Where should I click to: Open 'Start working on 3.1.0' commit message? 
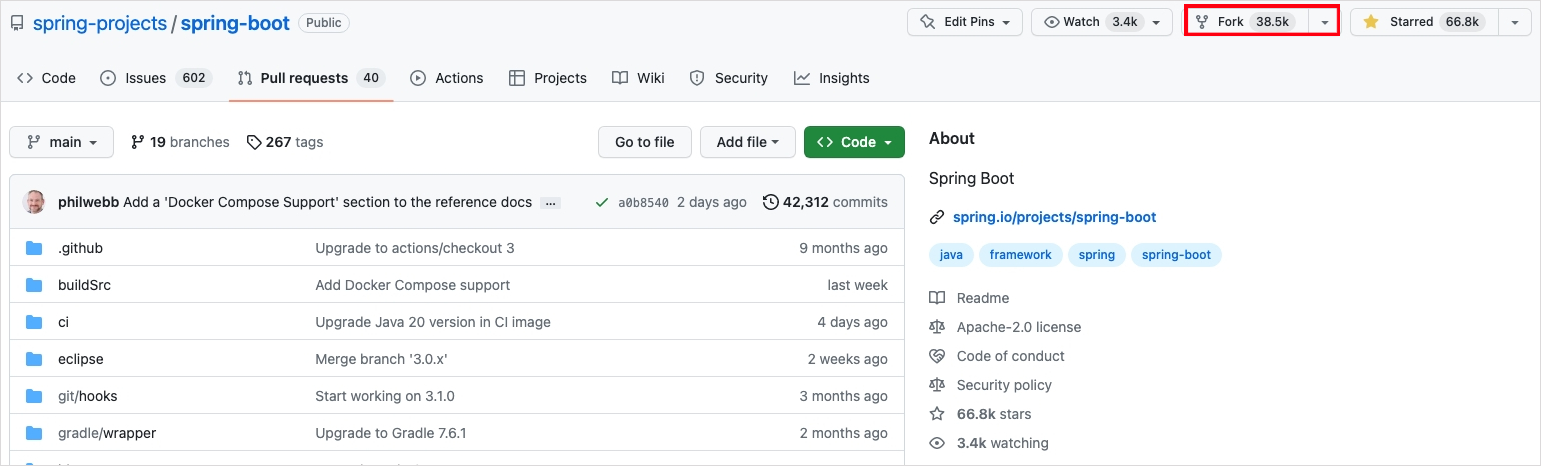[x=385, y=396]
